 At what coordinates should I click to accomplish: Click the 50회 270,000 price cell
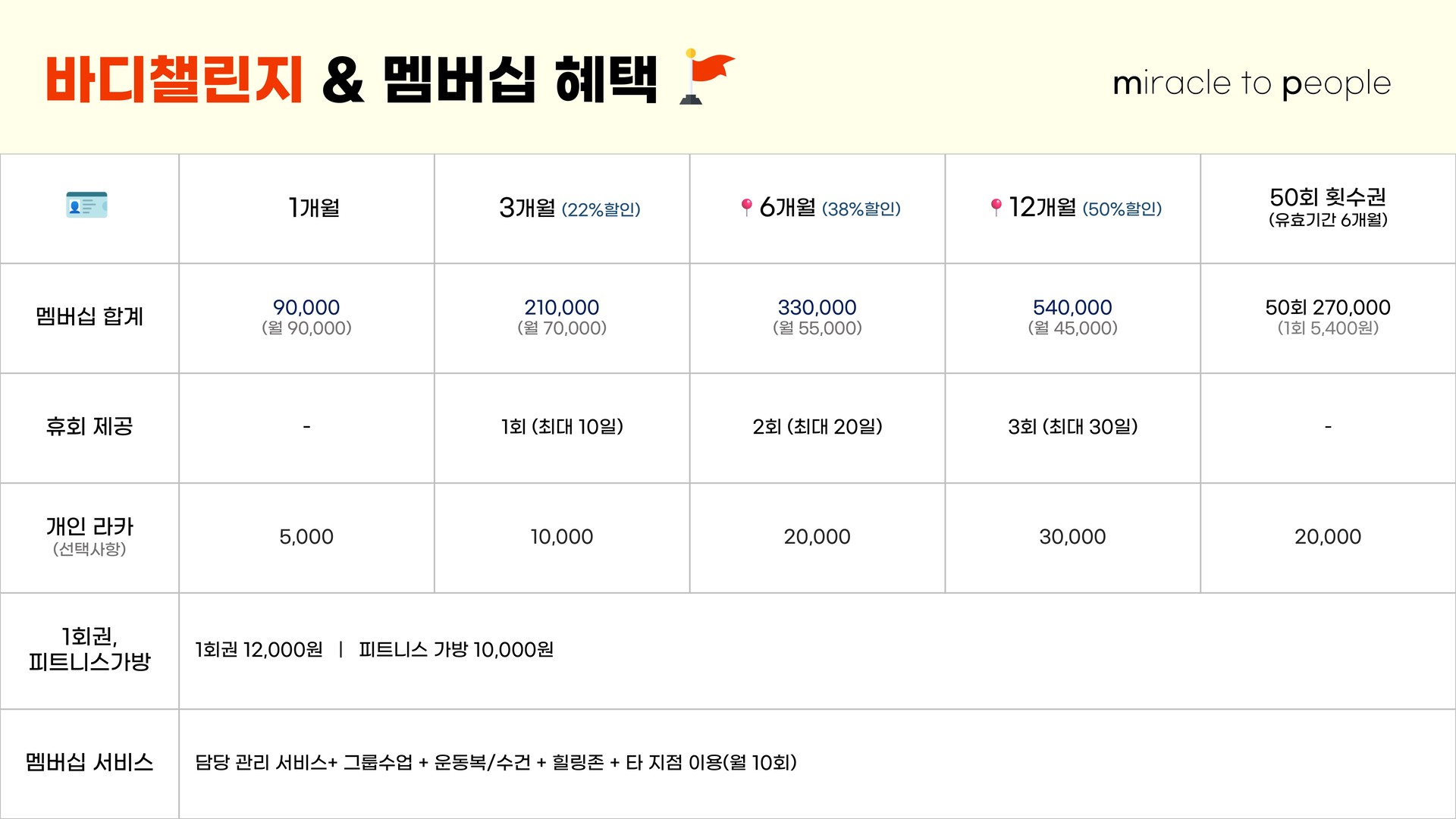point(1327,307)
